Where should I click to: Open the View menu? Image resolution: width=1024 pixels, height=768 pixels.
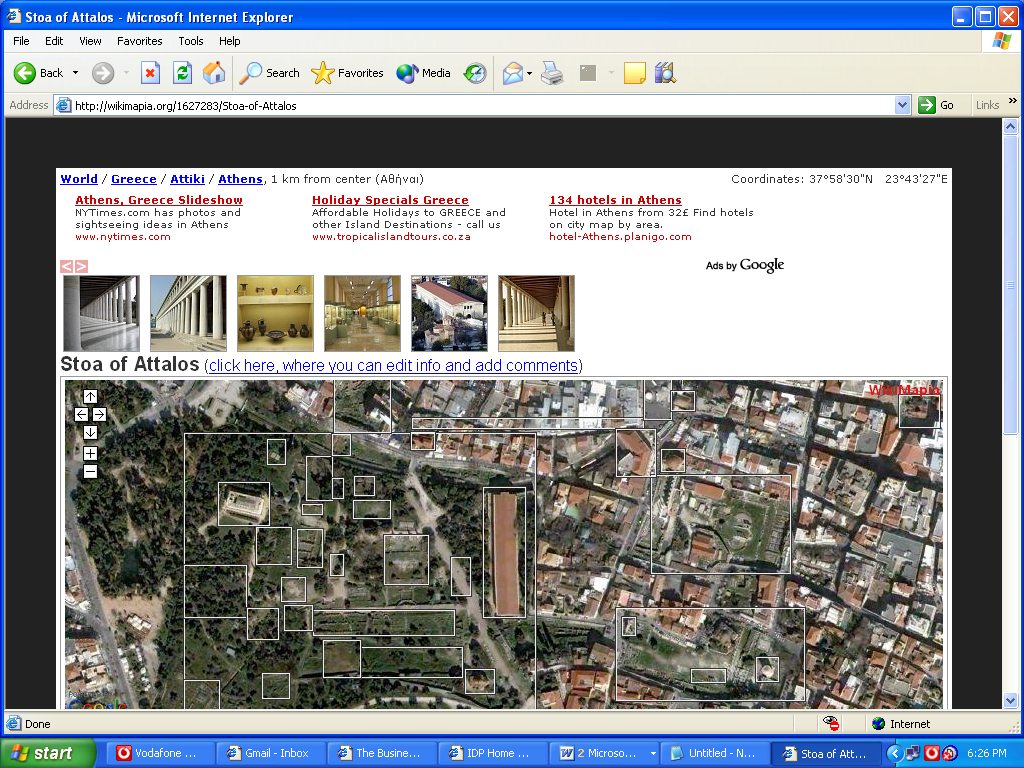[90, 41]
